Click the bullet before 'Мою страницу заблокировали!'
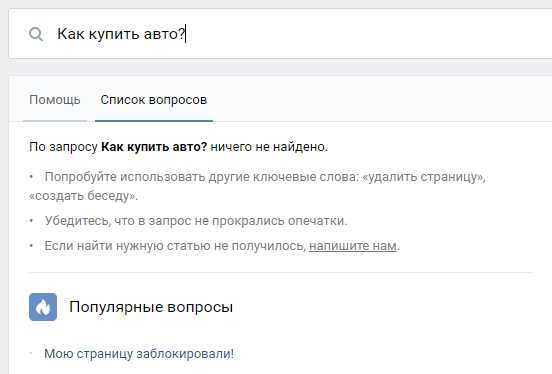This screenshot has height=374, width=552. [x=31, y=353]
